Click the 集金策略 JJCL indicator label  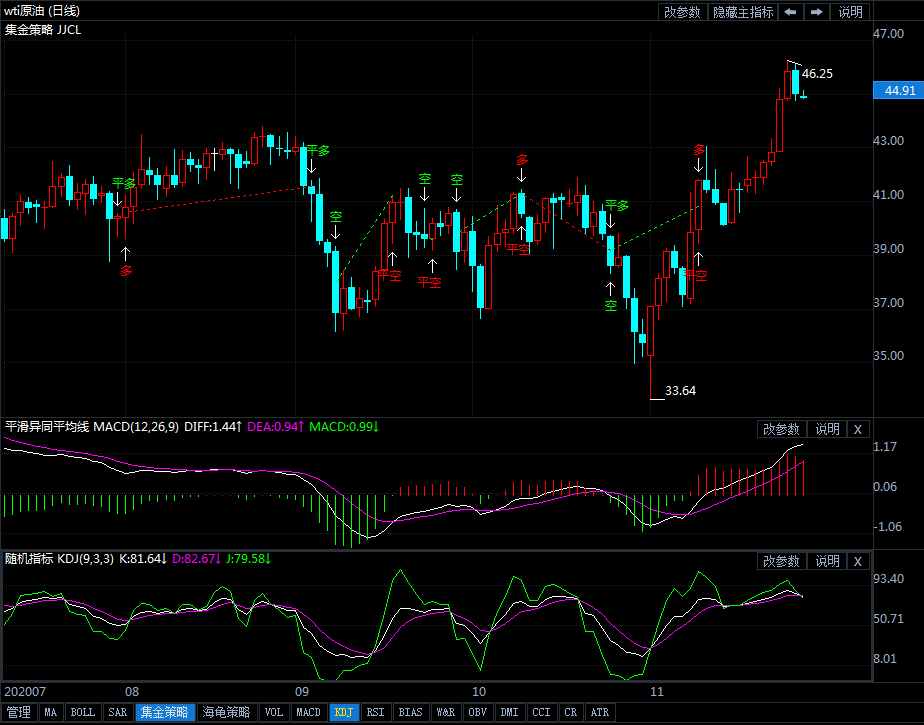tap(43, 29)
